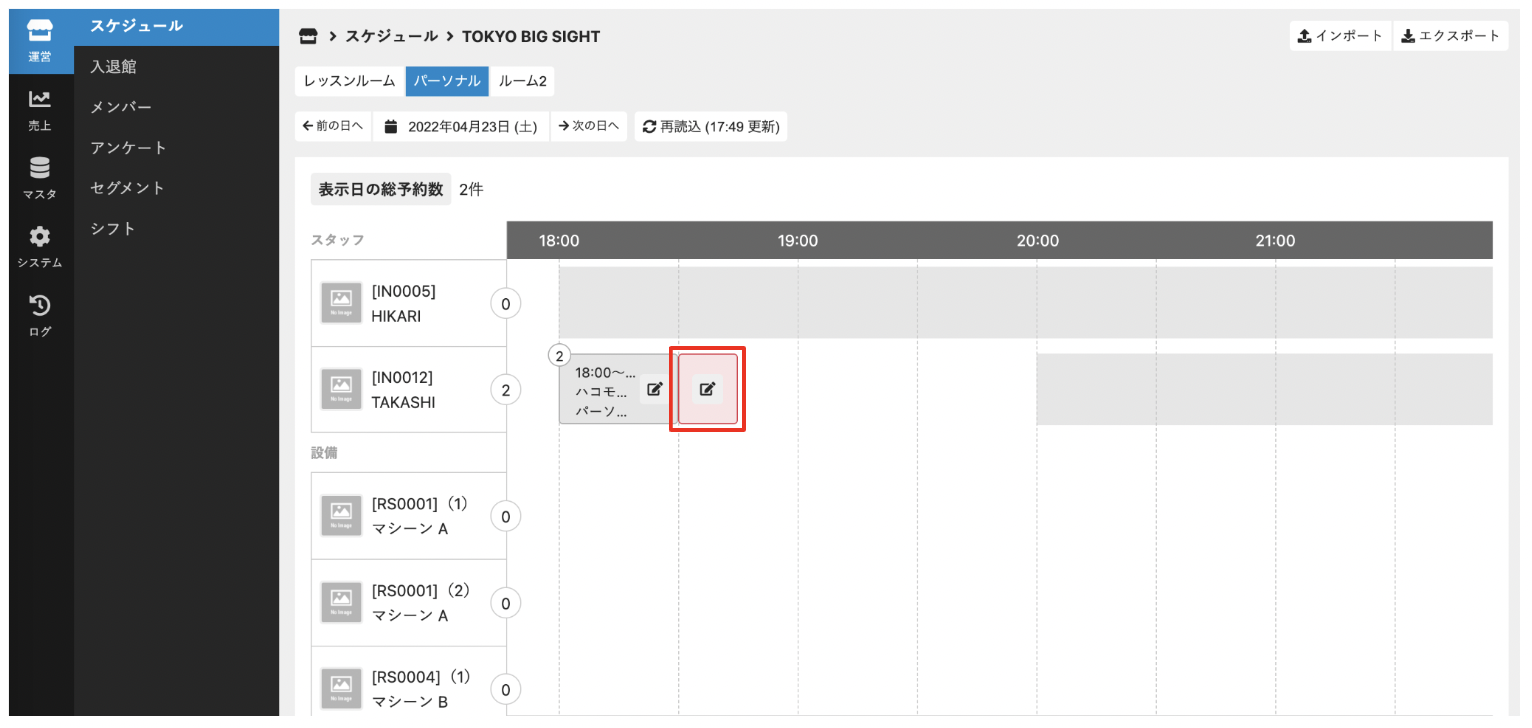Click the インポート button
This screenshot has width=1532, height=728.
click(1339, 36)
